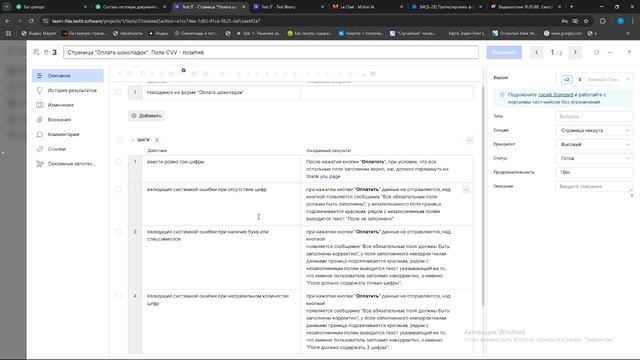Open the Версия dropdown
Image resolution: width=640 pixels, height=360 pixels.
594,79
